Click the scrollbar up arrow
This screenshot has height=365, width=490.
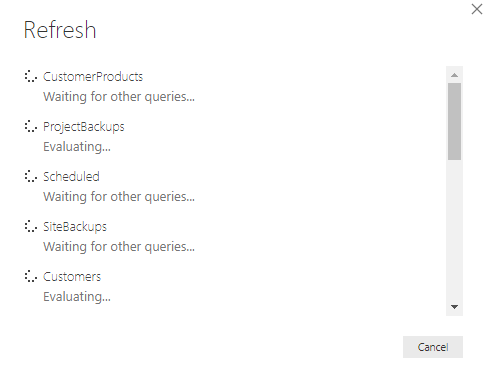(x=454, y=75)
